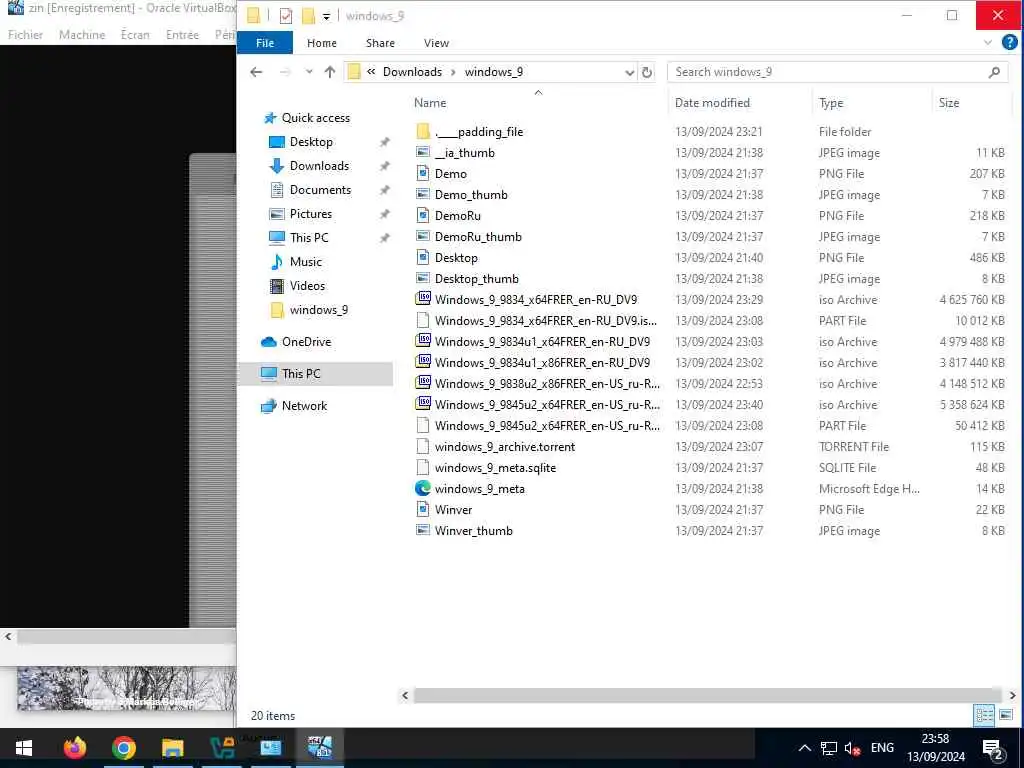Select Windows_9_9834u1_x86FRER_en-RU_DV9 iso
1024x768 pixels.
542,362
